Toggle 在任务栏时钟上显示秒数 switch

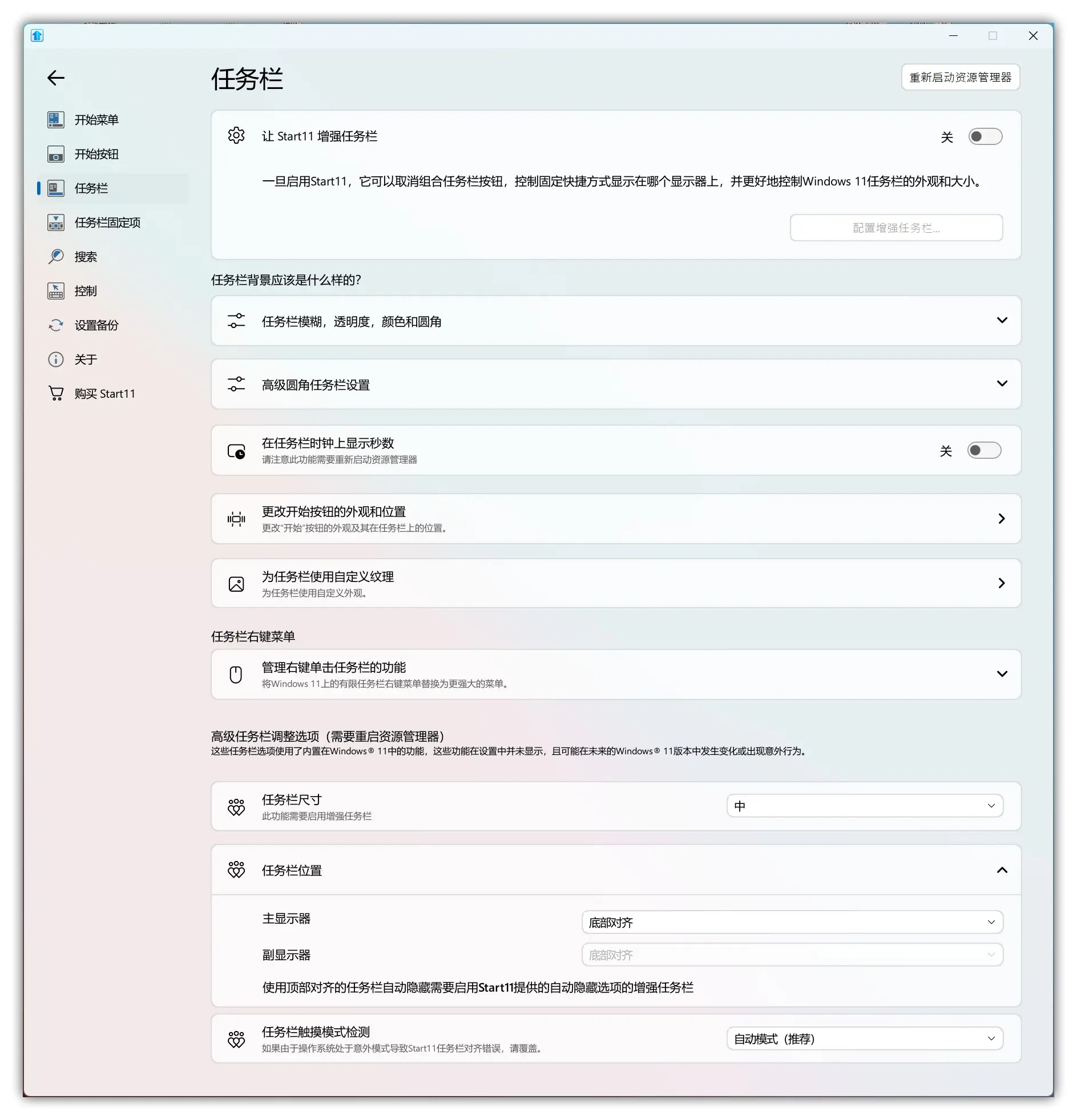pyautogui.click(x=984, y=450)
